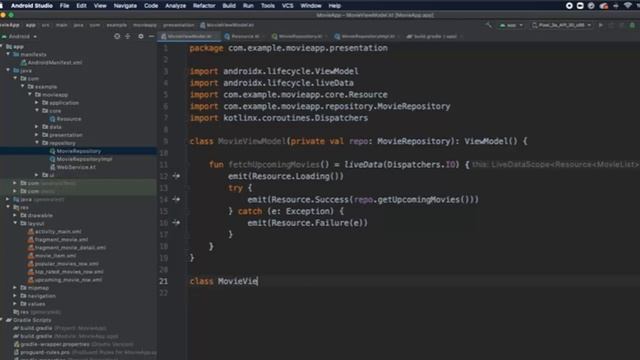Collapse the repository package
640x360 pixels.
pos(37,143)
